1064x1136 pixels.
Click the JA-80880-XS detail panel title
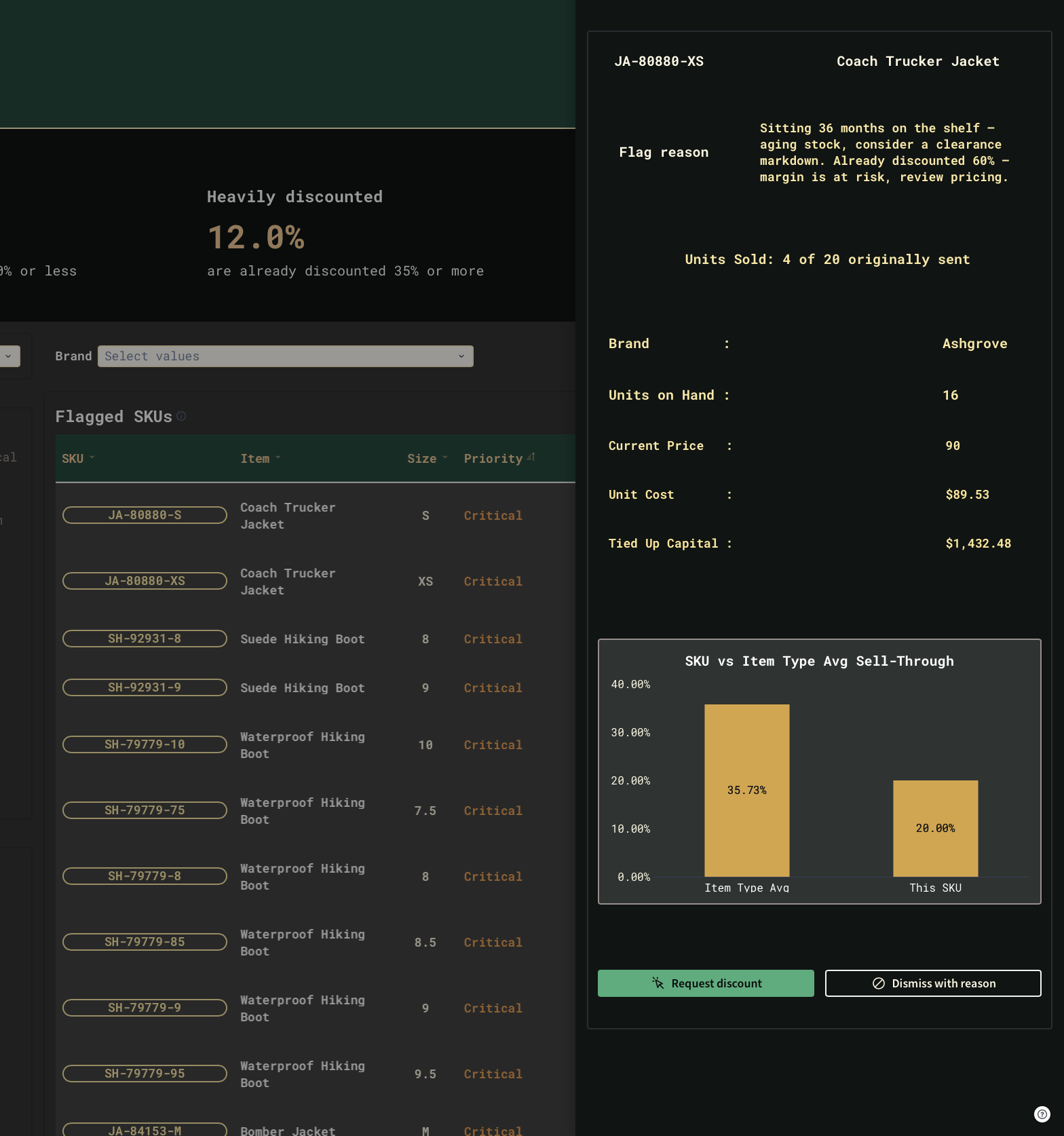(659, 61)
